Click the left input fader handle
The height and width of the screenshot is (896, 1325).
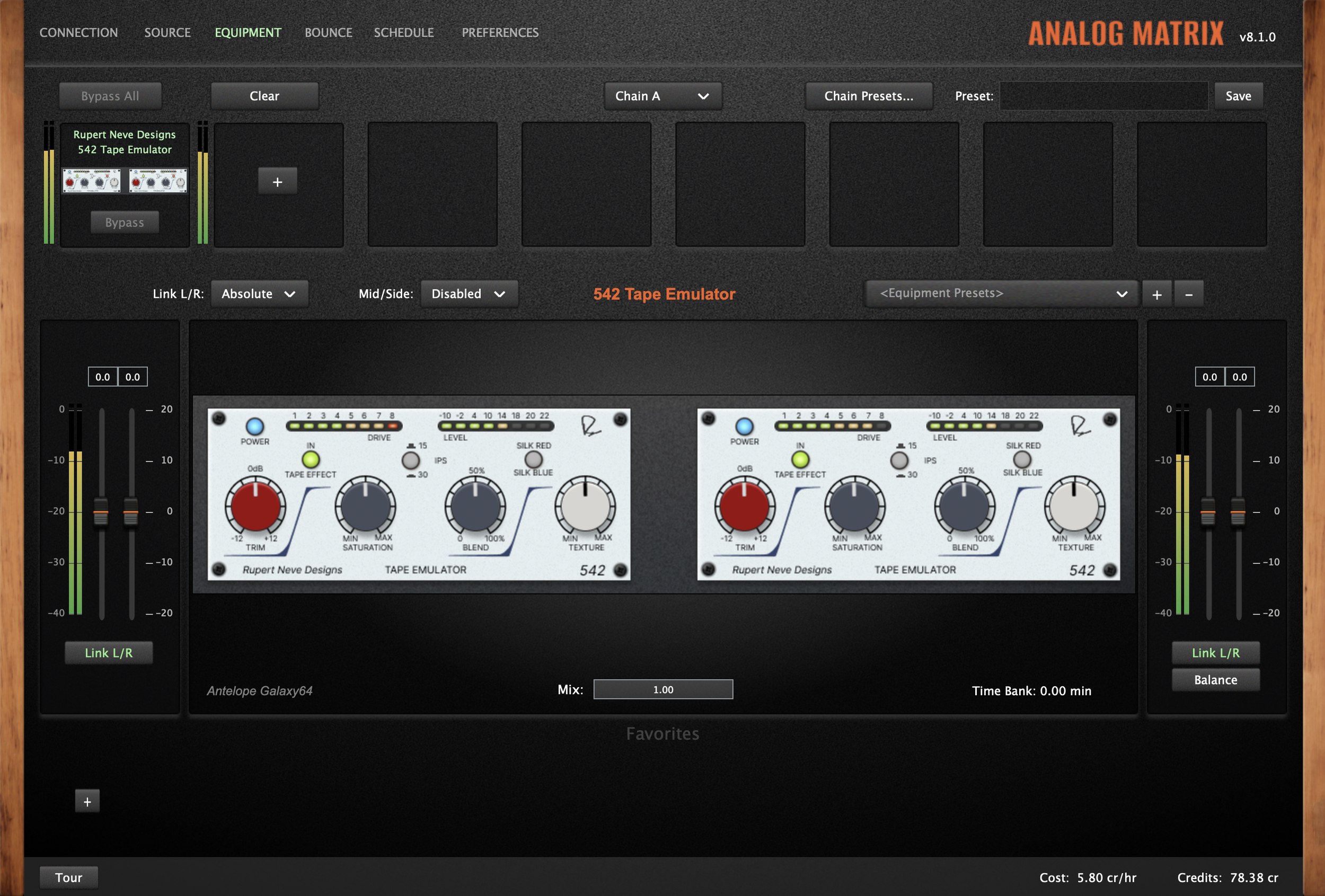101,512
